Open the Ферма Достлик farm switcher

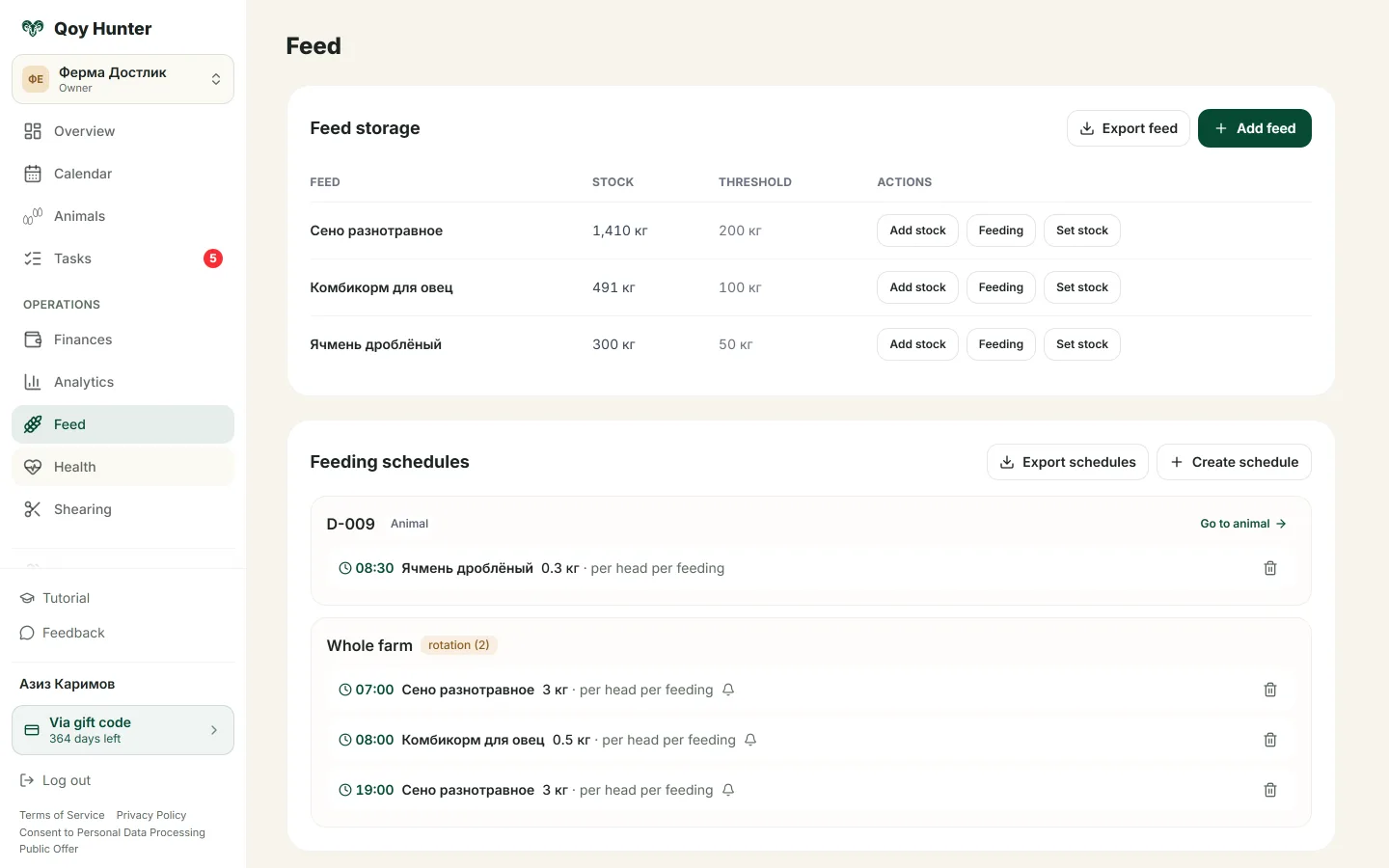click(x=123, y=79)
